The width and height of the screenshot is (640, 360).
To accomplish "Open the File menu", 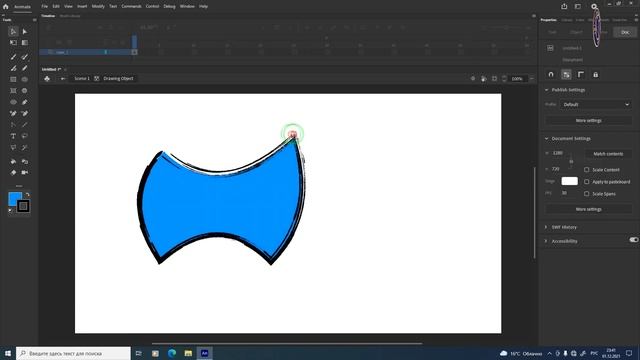I will coord(44,7).
